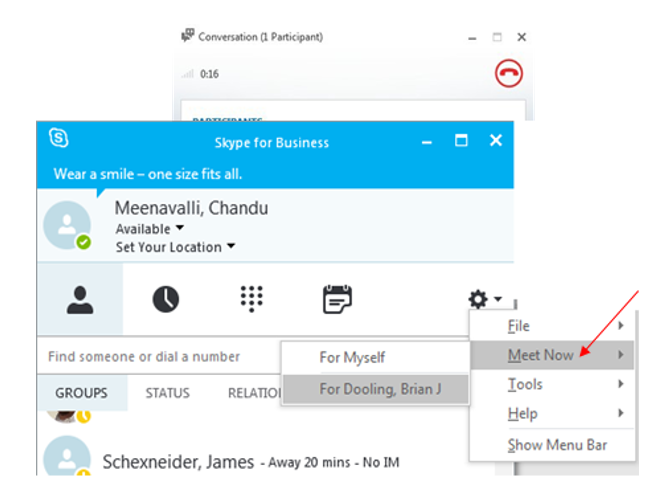Click Meenavalli, Chandu profile picture

pos(67,225)
